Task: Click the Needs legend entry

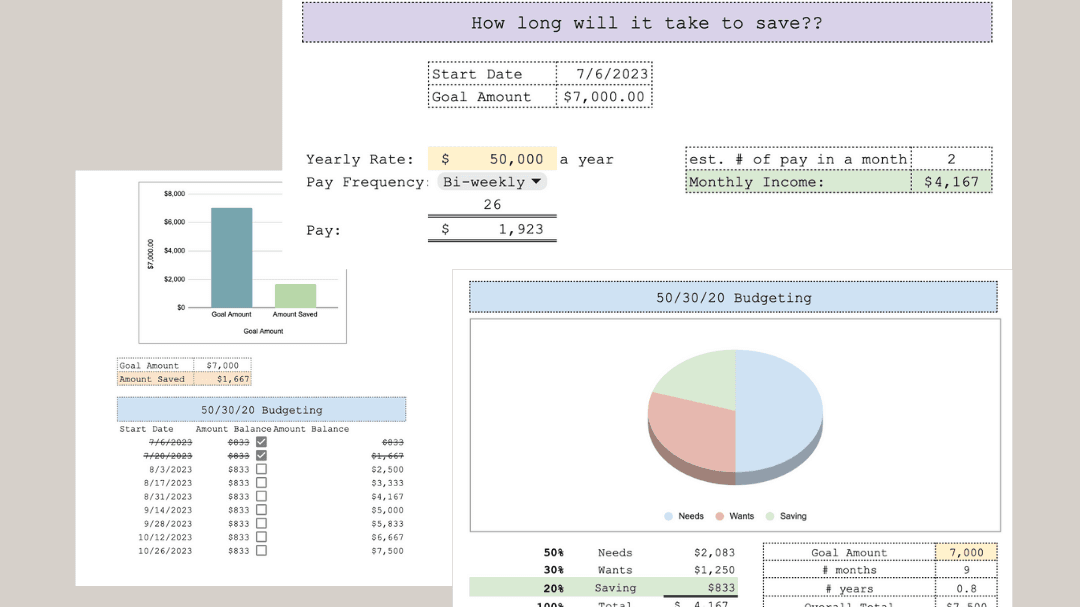Action: pos(684,516)
